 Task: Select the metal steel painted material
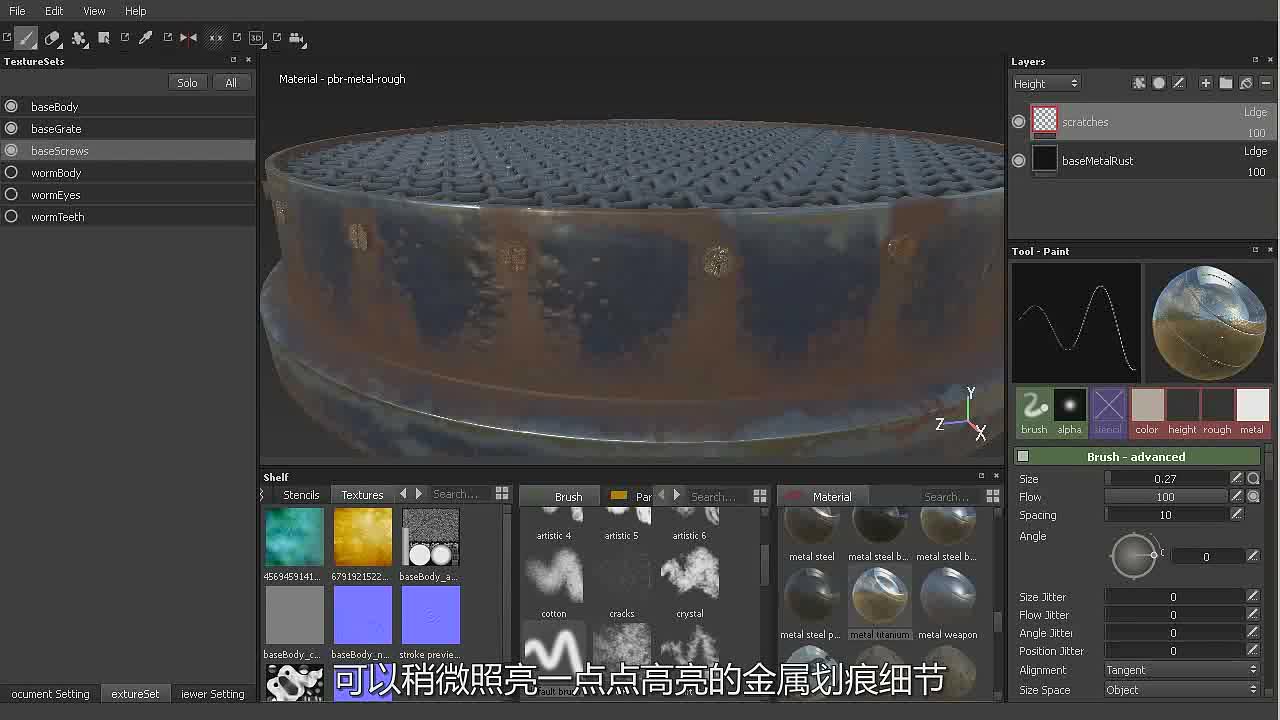pyautogui.click(x=811, y=602)
